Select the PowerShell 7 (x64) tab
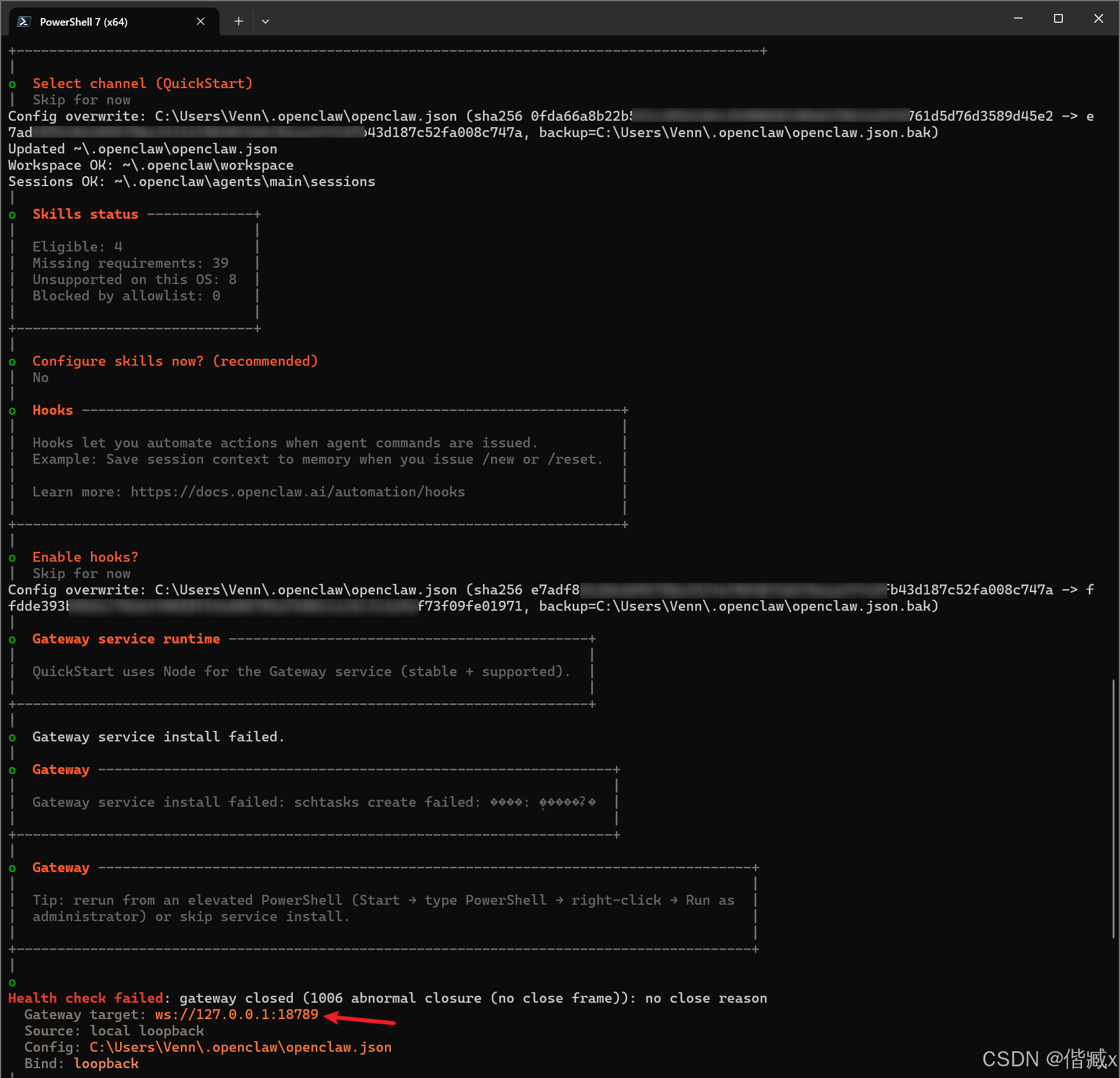The image size is (1120, 1078). tap(83, 22)
